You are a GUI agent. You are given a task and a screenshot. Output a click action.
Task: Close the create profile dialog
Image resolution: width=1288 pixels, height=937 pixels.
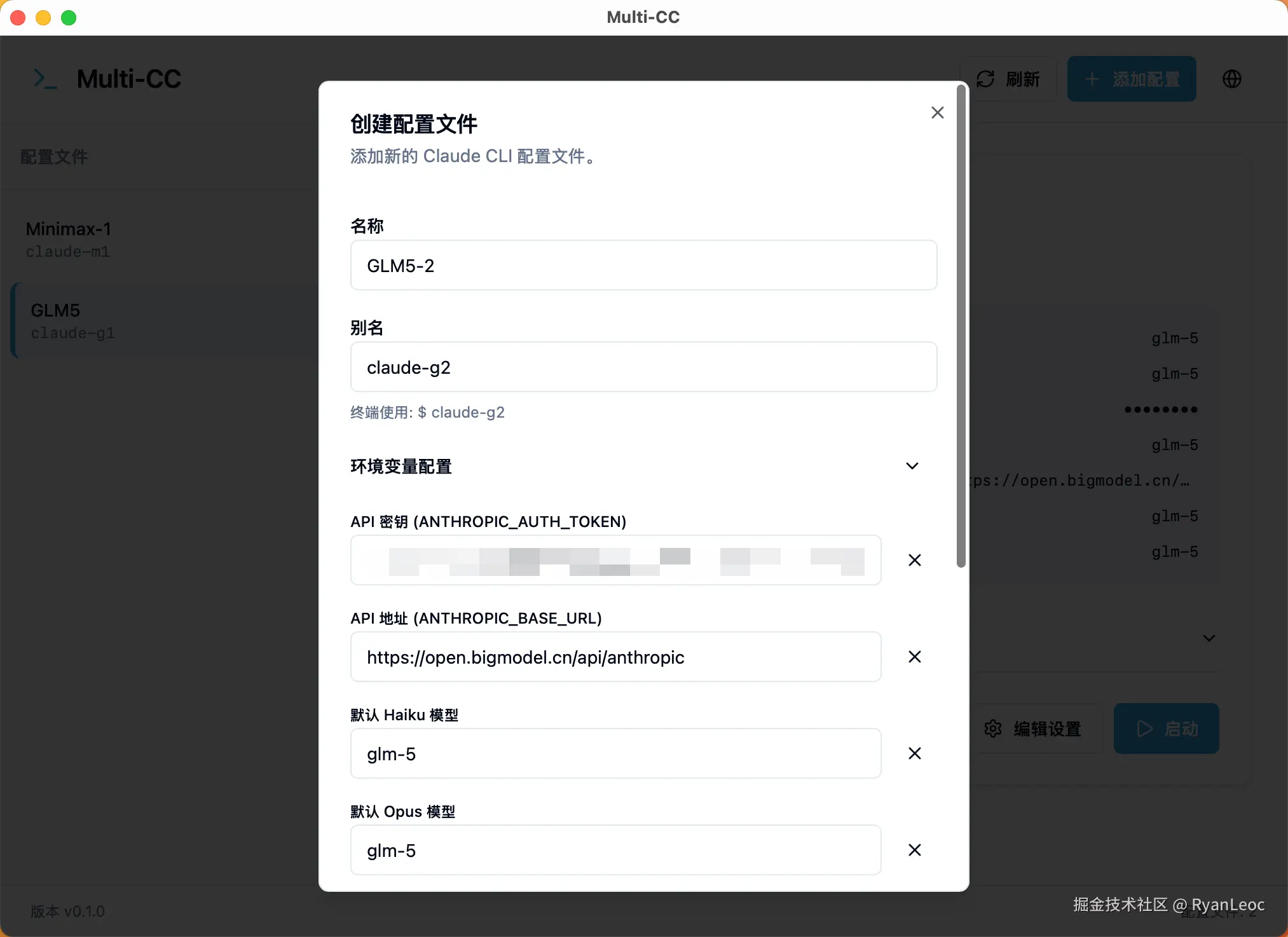point(937,113)
